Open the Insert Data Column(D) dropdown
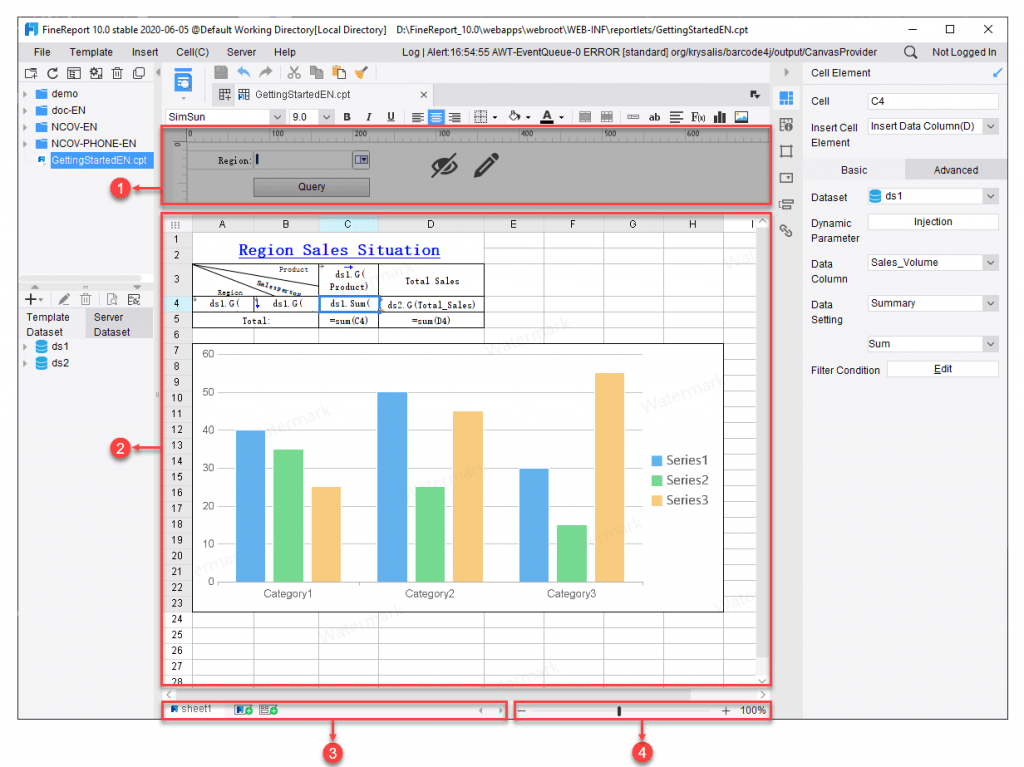The height and width of the screenshot is (767, 1024). tap(991, 126)
